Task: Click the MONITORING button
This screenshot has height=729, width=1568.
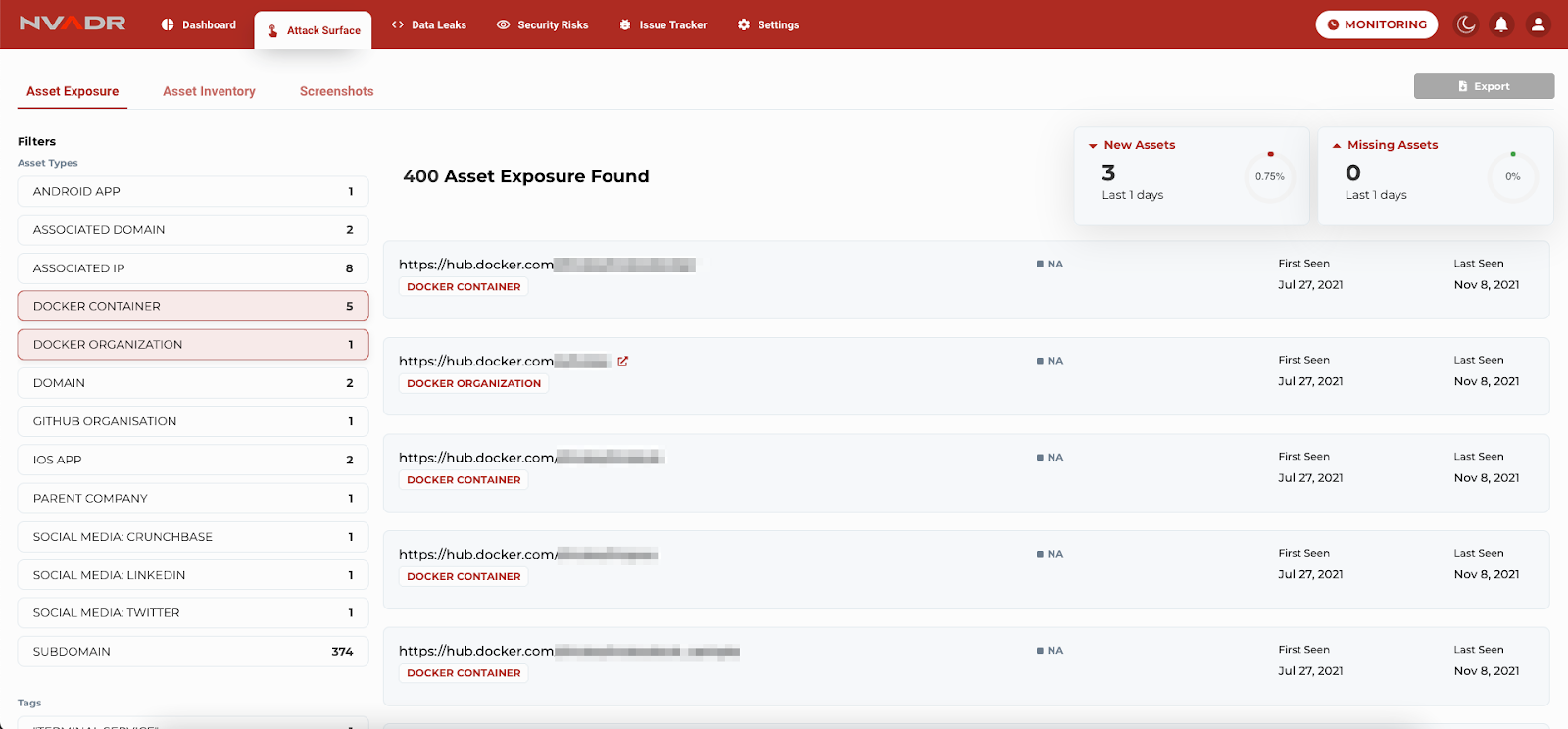Action: click(x=1377, y=24)
